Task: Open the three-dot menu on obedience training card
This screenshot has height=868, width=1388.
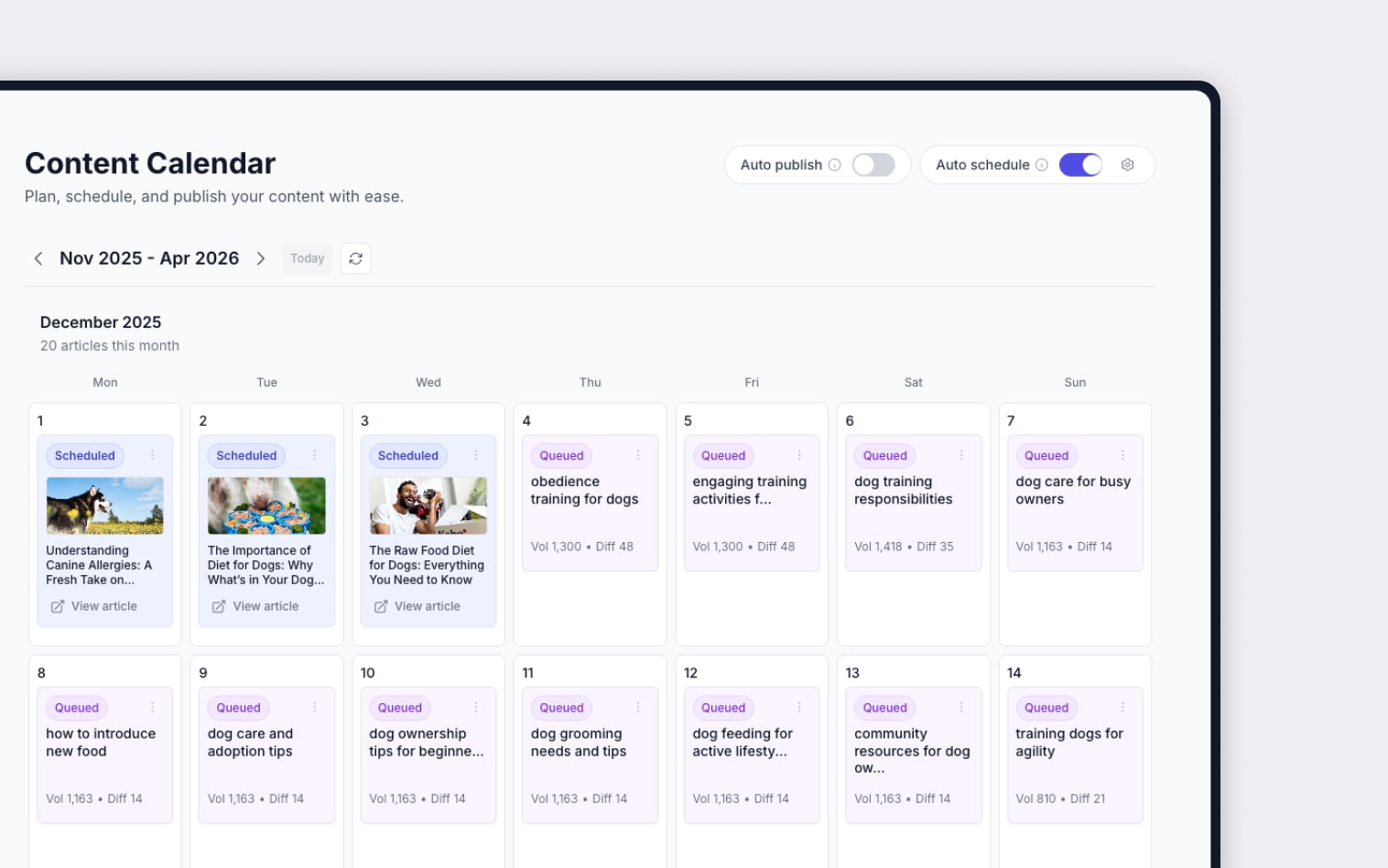Action: [x=637, y=455]
